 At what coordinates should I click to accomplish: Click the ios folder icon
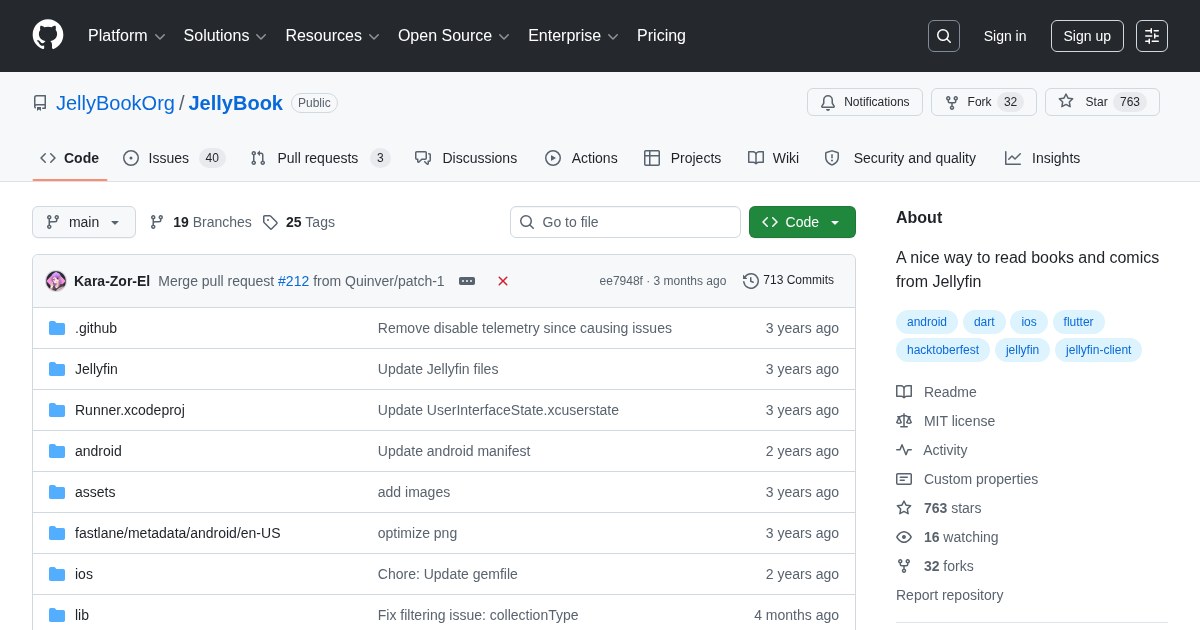(x=57, y=574)
